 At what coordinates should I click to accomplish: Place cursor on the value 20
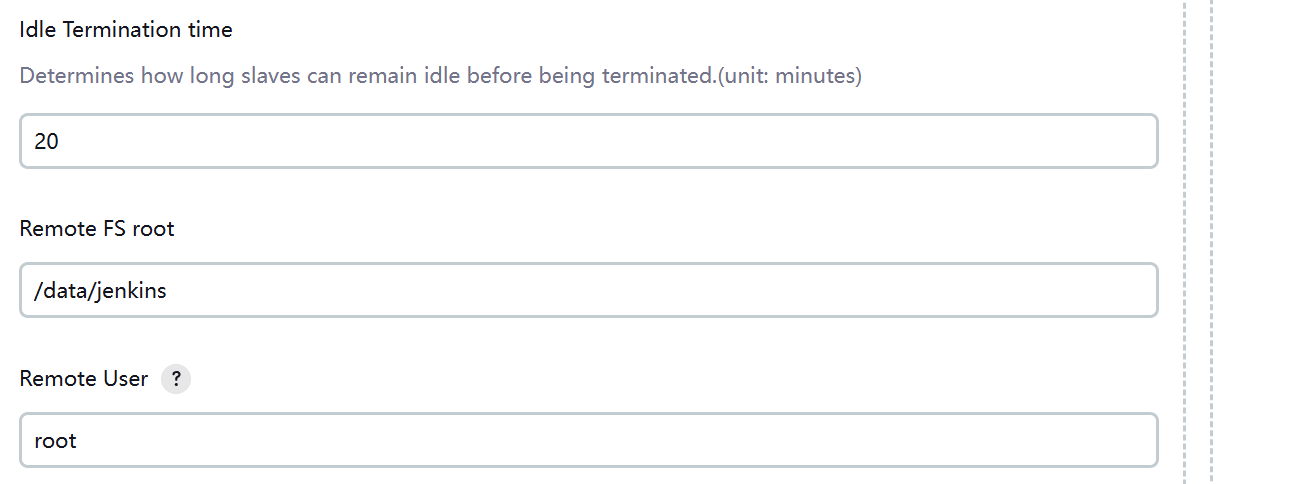46,142
